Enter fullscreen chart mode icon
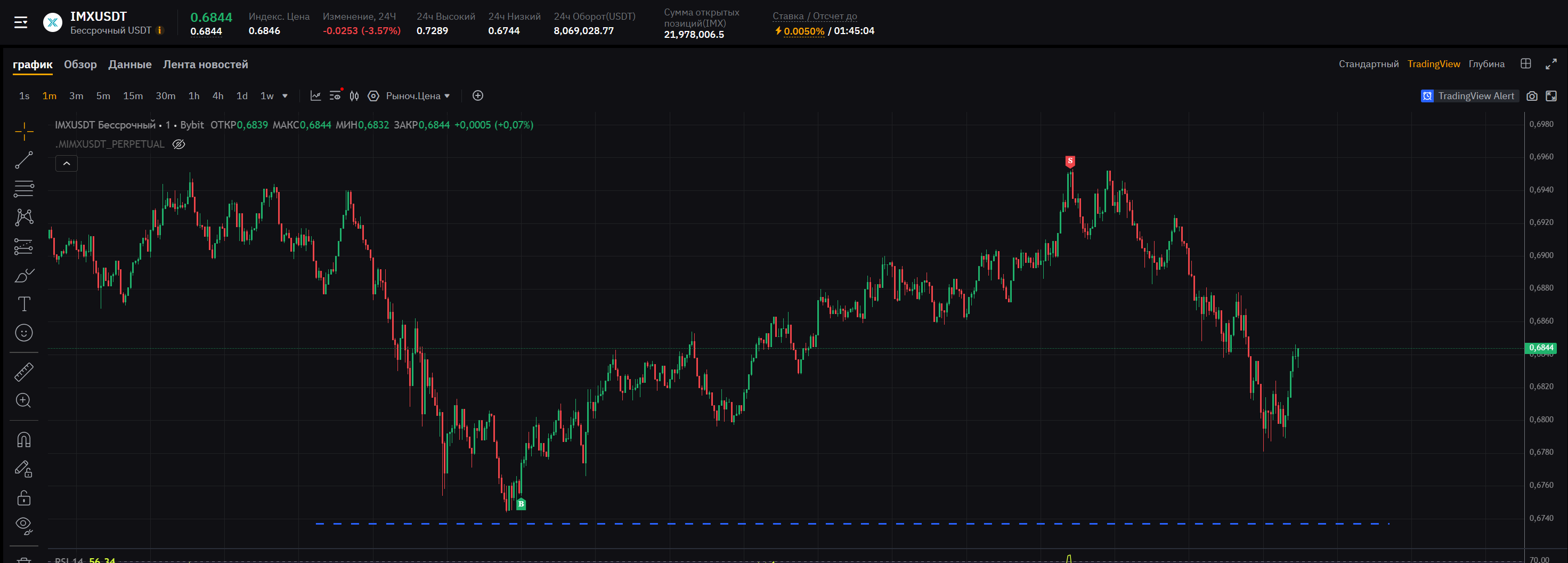Viewport: 1568px width, 563px height. pos(1551,95)
